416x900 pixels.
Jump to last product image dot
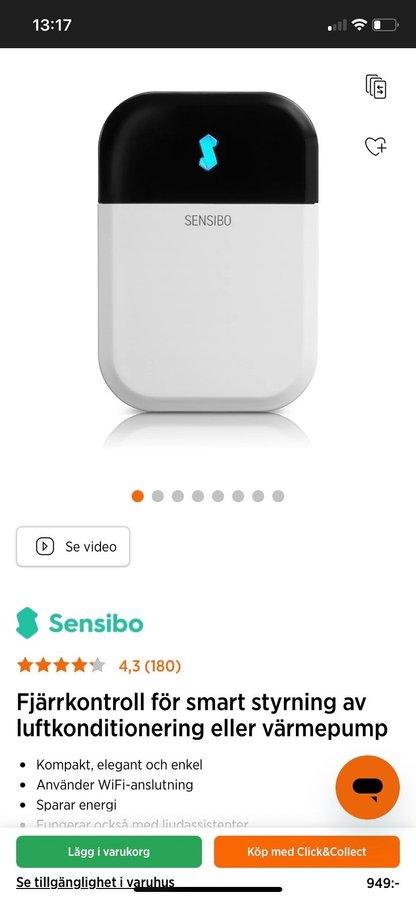click(278, 496)
